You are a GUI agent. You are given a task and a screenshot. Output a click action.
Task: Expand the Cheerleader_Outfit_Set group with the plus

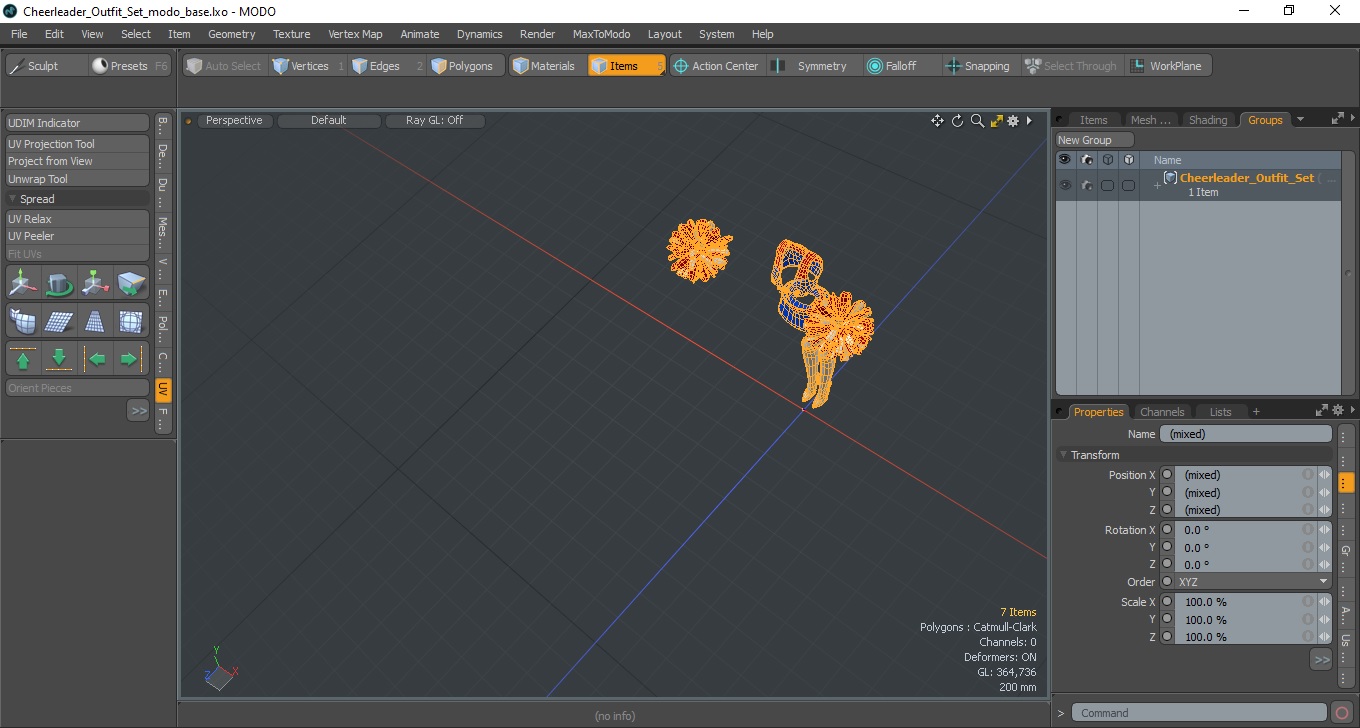pyautogui.click(x=1157, y=186)
